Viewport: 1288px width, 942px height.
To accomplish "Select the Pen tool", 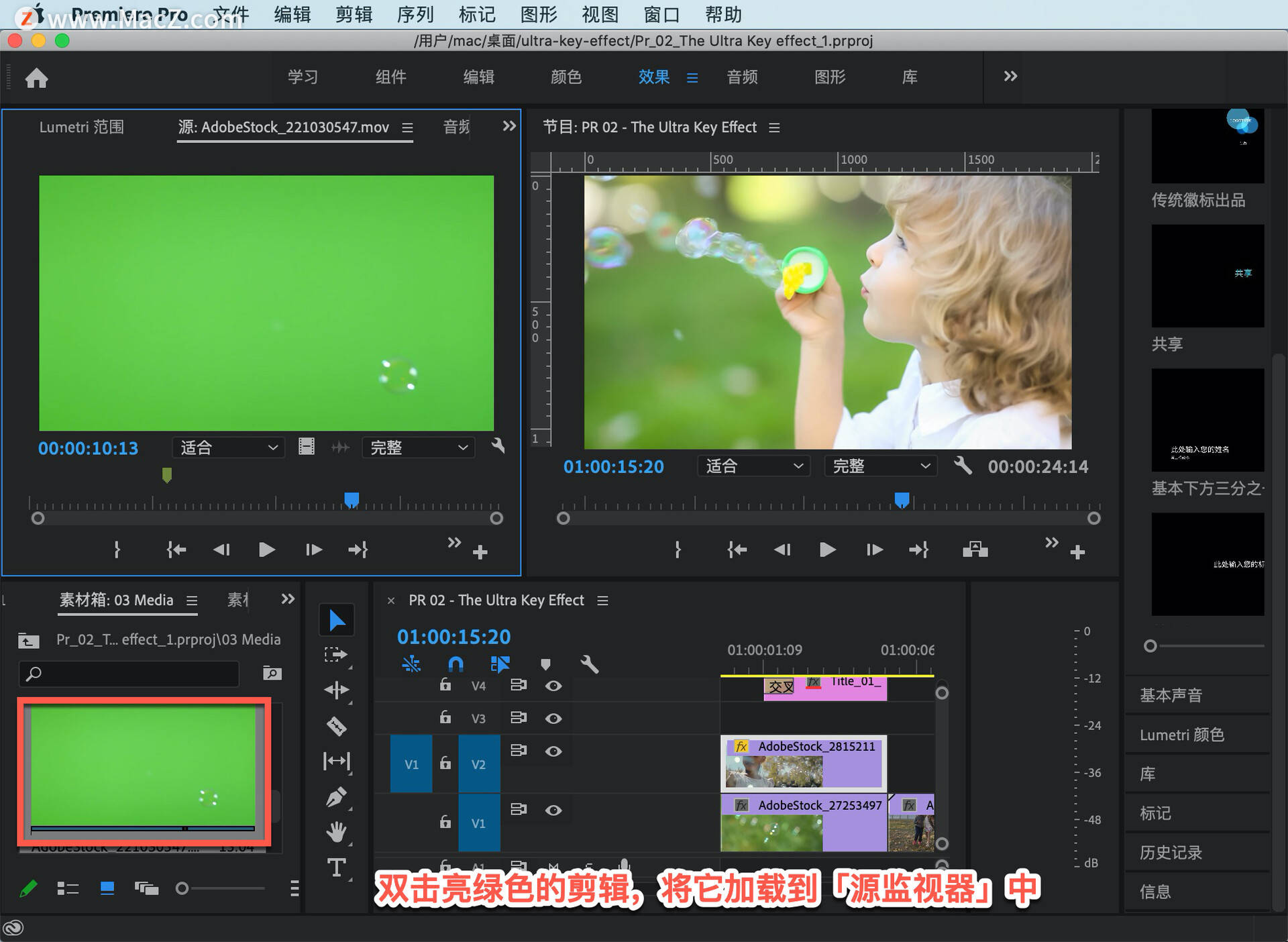I will coord(336,797).
